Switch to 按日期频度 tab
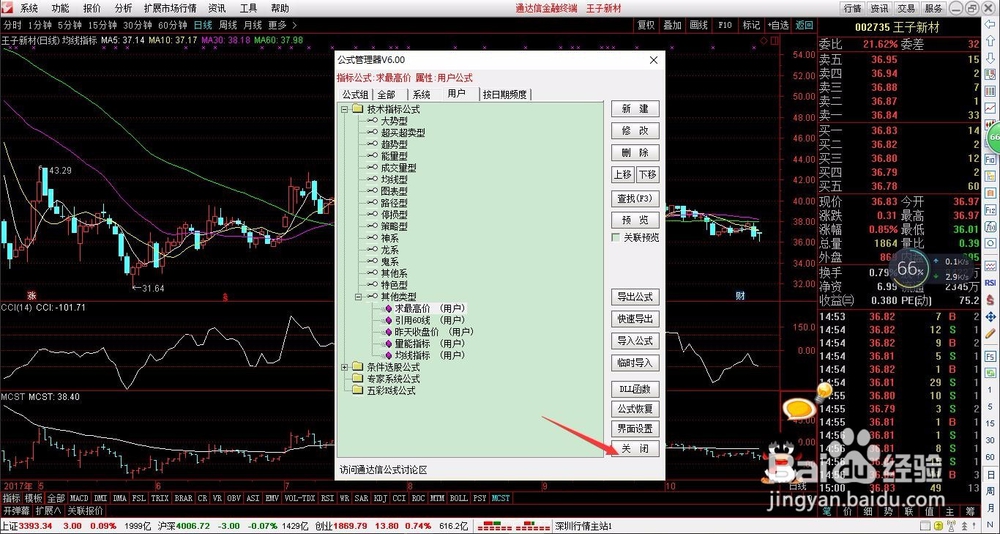The width and height of the screenshot is (1000, 534). pyautogui.click(x=504, y=94)
